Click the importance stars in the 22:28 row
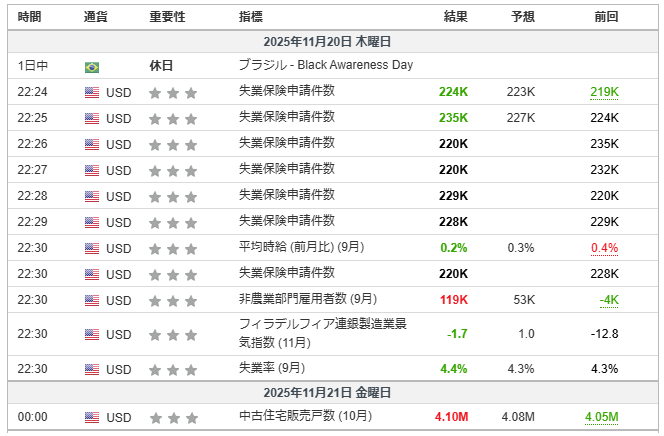The width and height of the screenshot is (664, 436). point(173,196)
